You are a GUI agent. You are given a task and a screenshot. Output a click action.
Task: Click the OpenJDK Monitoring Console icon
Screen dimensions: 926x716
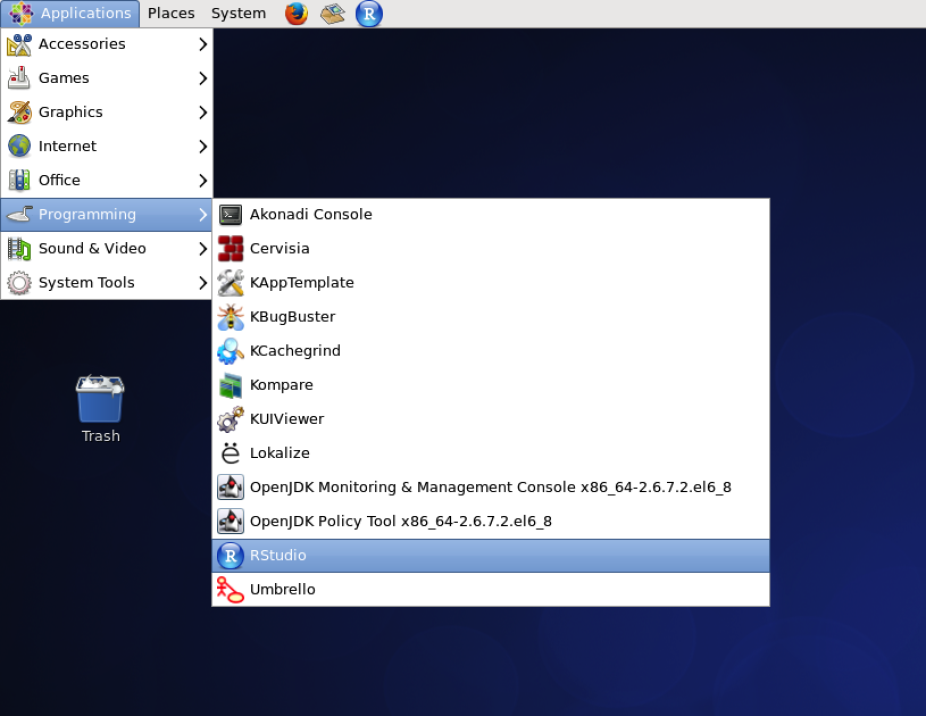coord(230,487)
